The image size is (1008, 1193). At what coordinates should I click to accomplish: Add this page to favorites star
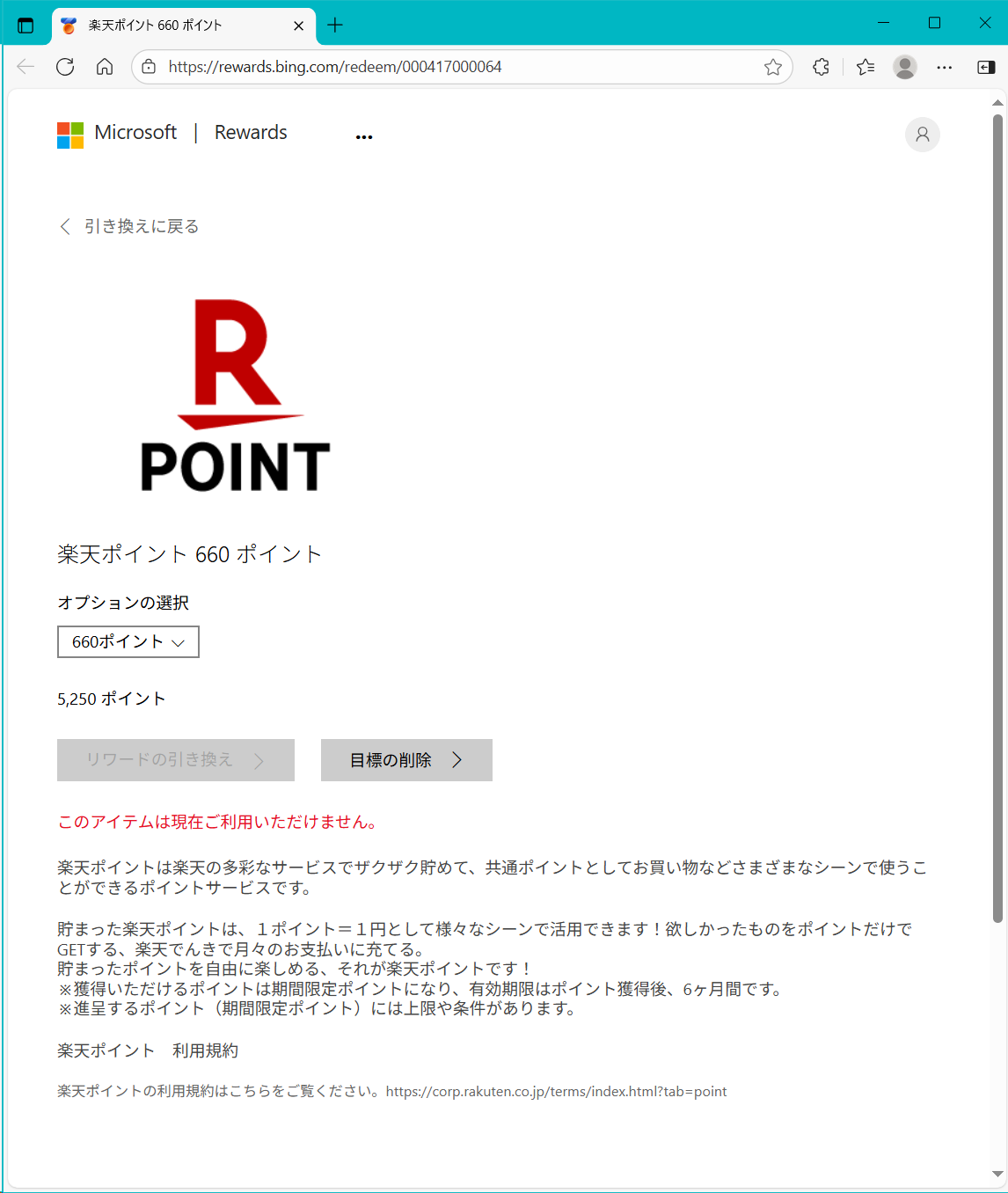tap(773, 67)
